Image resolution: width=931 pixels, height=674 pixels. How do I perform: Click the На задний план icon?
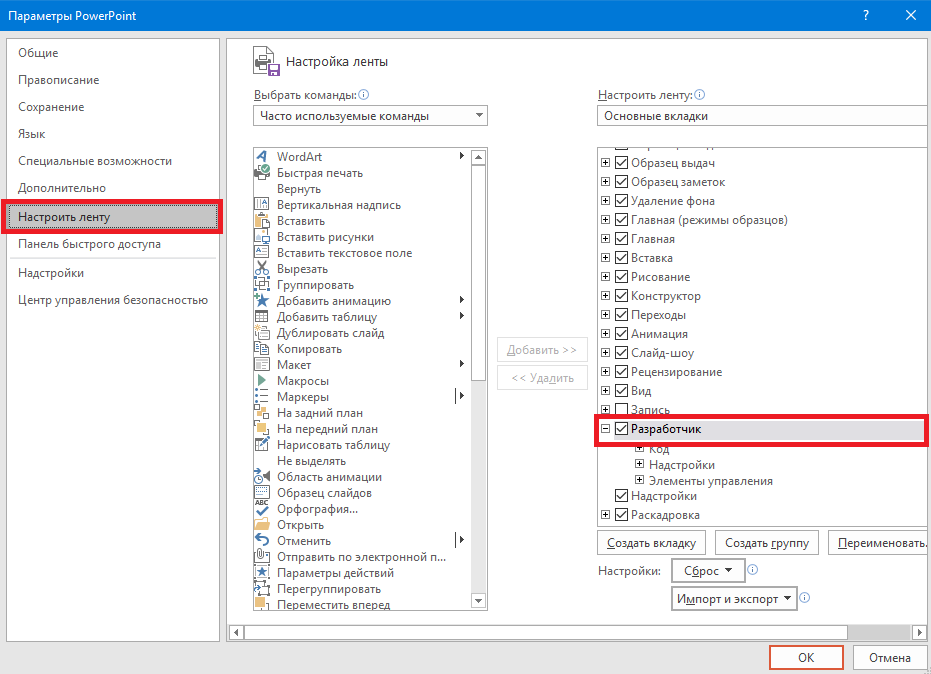262,413
